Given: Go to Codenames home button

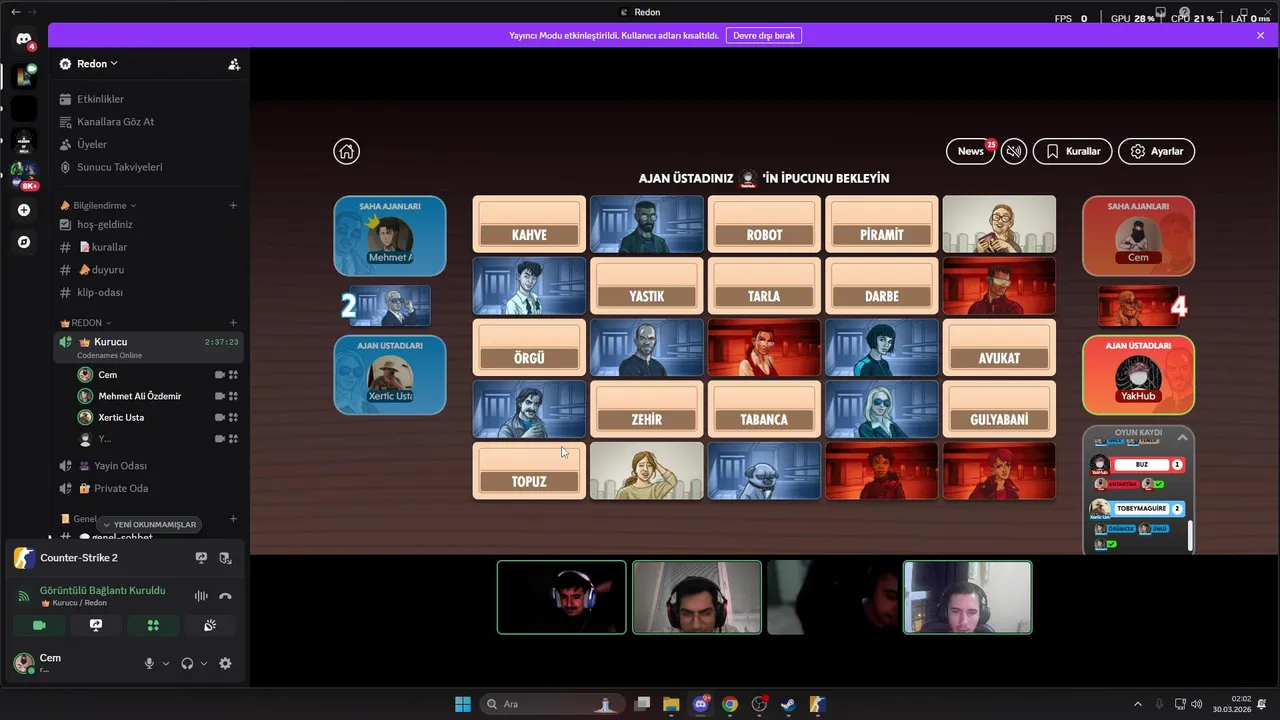Looking at the screenshot, I should (x=346, y=151).
